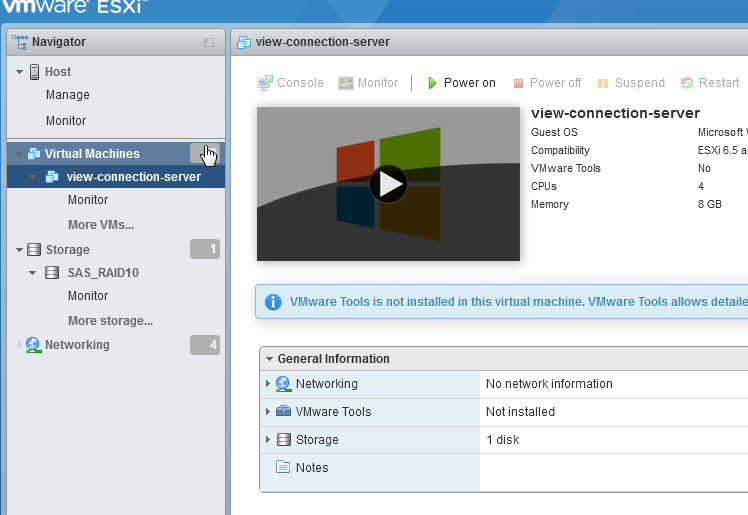This screenshot has height=515, width=748.
Task: Click the Storage icon in General Information
Action: coord(284,439)
